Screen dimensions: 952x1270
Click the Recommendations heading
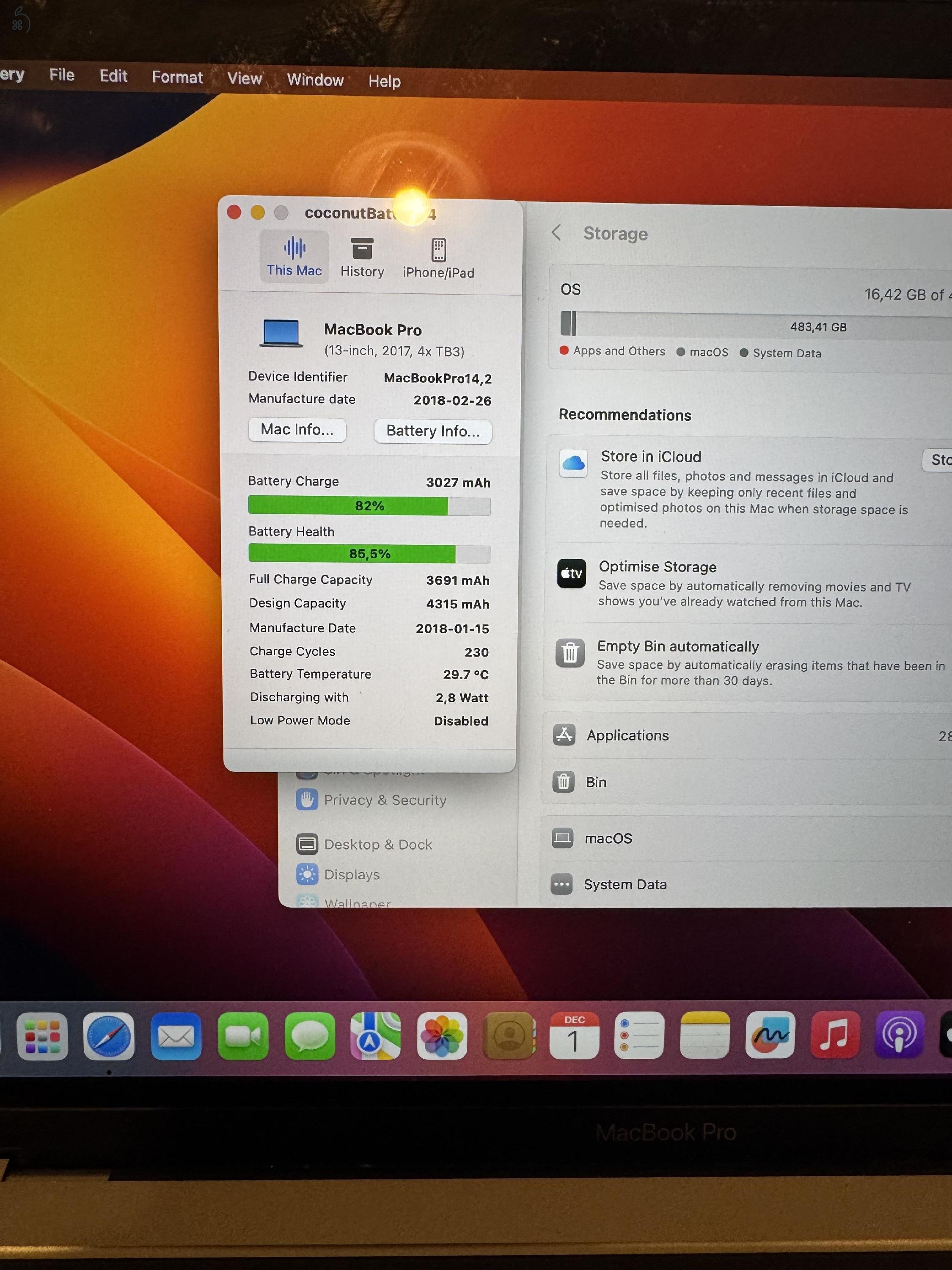tap(625, 414)
